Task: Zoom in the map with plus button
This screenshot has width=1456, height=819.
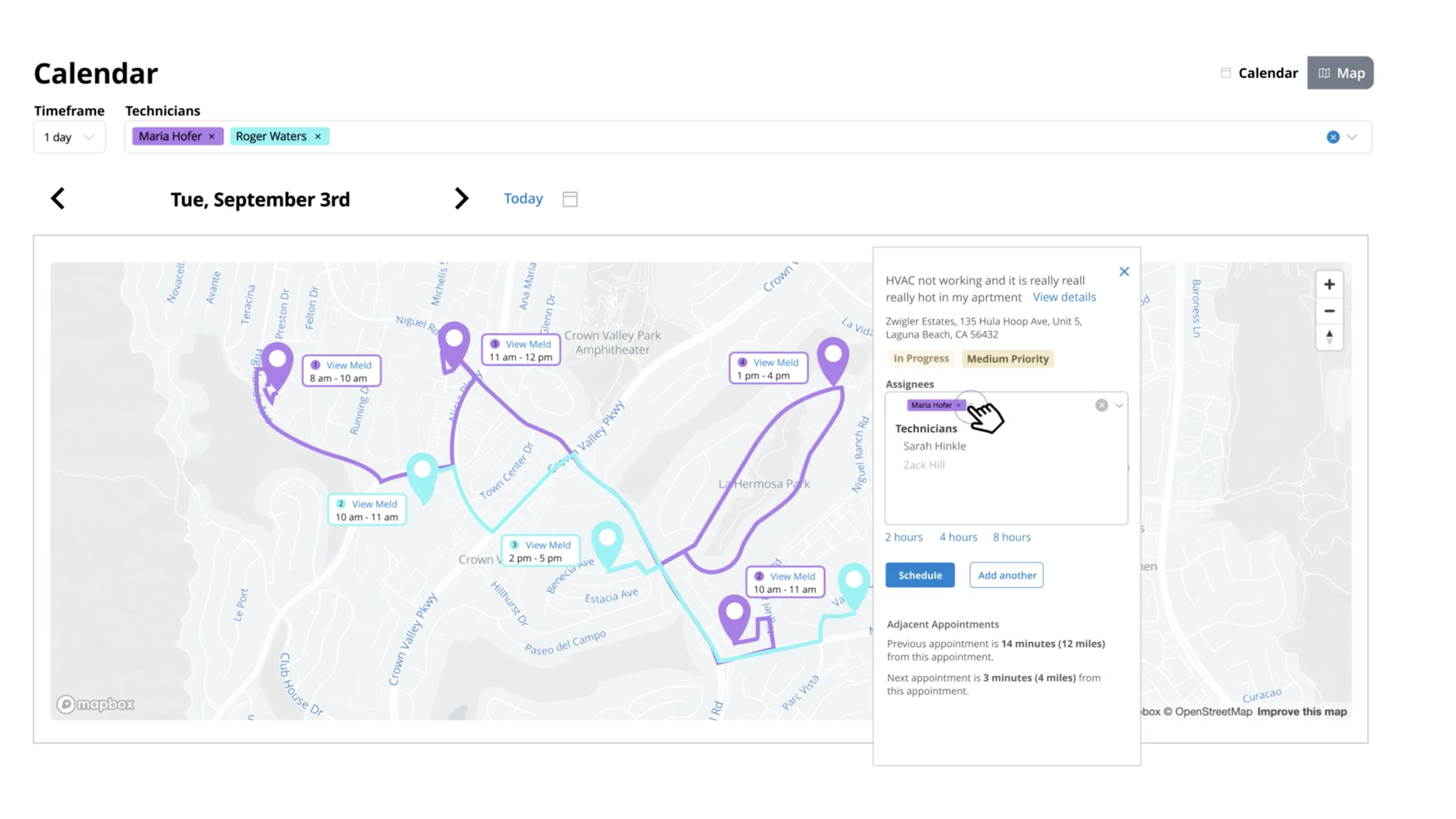Action: pyautogui.click(x=1329, y=284)
